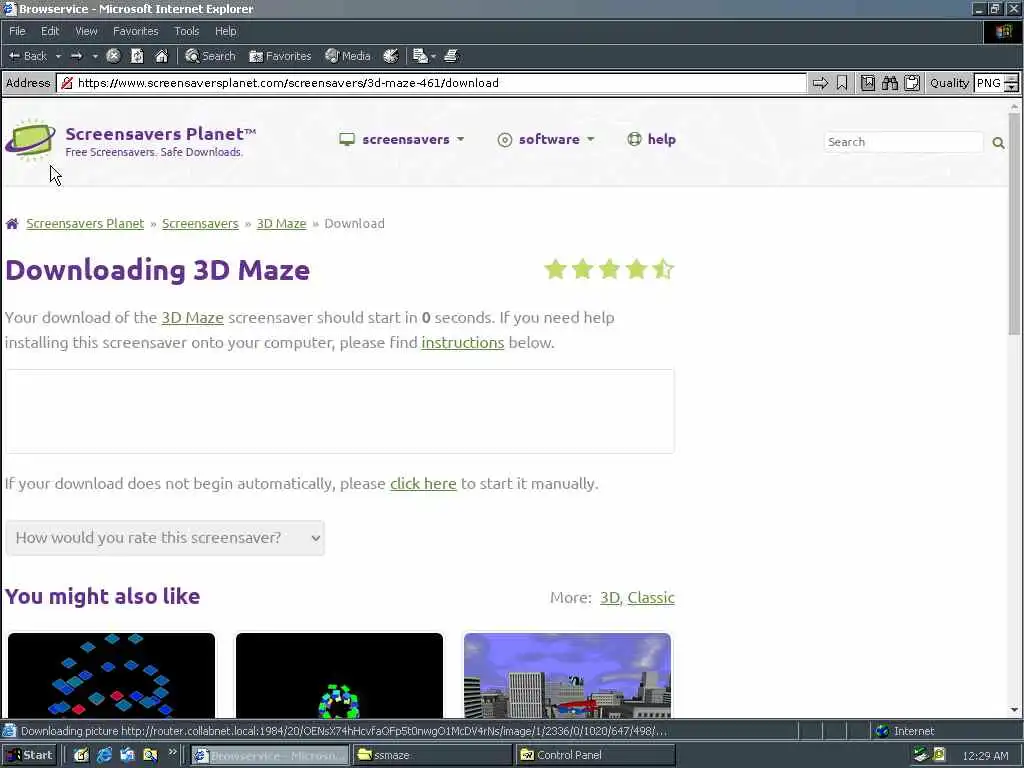Viewport: 1024px width, 768px height.
Task: Click the address bar URL field
Action: pyautogui.click(x=431, y=83)
